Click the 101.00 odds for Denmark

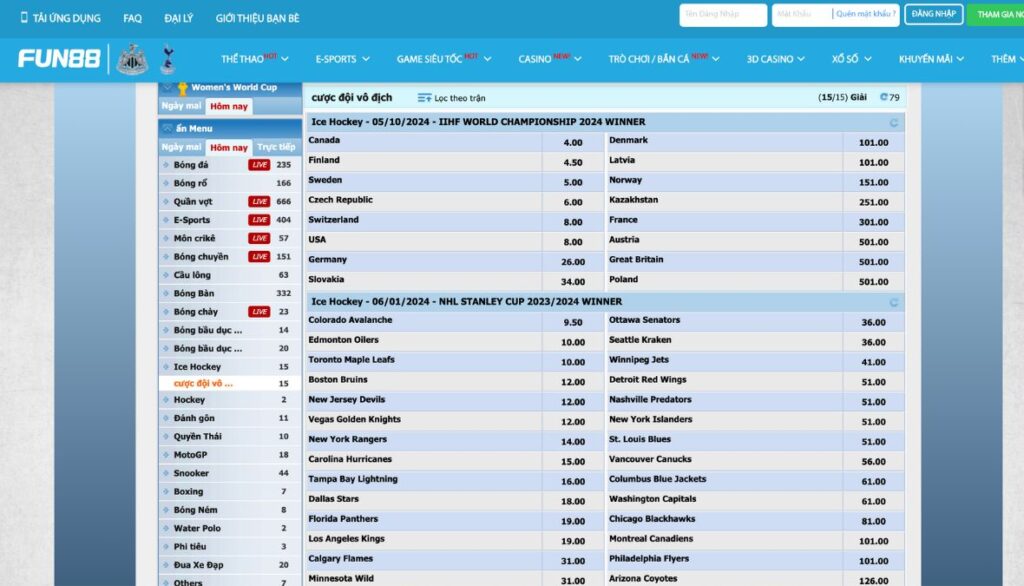click(873, 142)
